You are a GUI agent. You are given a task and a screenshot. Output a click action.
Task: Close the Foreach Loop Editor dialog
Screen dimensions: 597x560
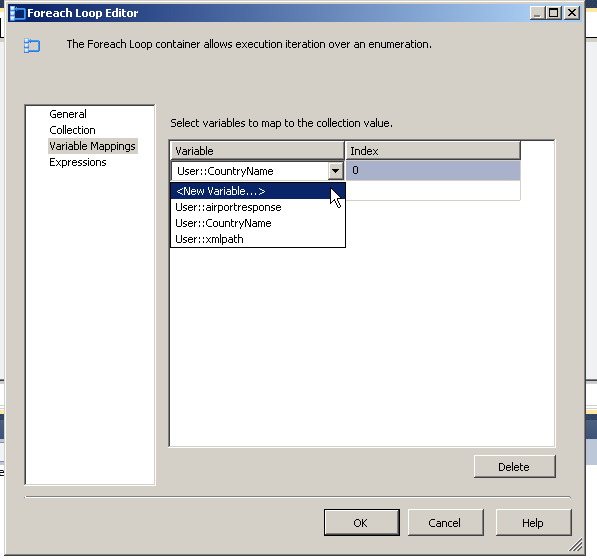pyautogui.click(x=571, y=13)
